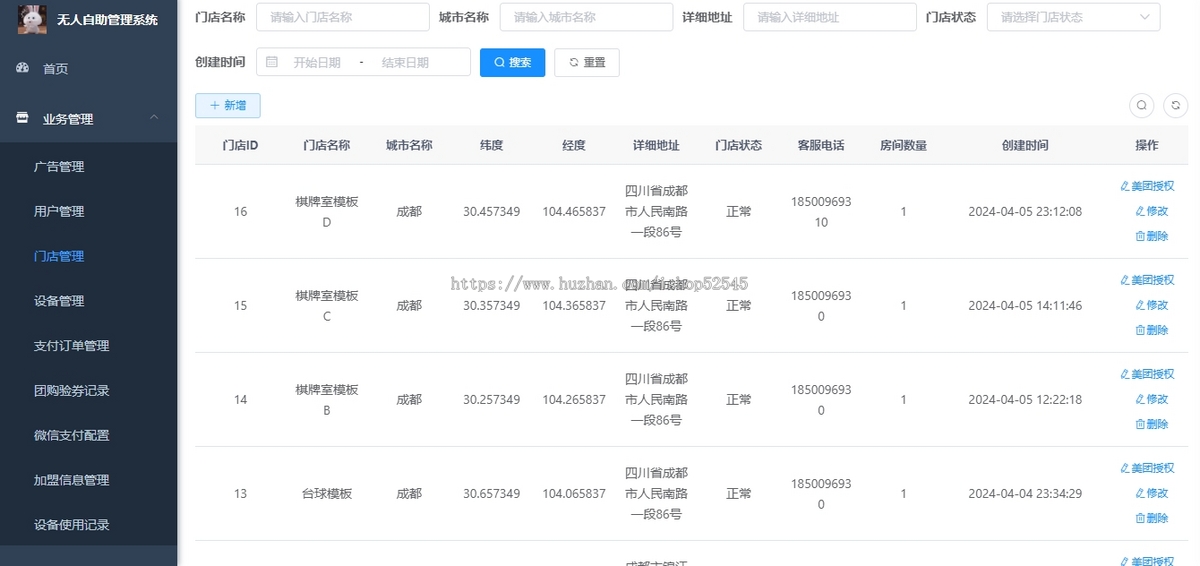Toggle search area with magnifier icon
Image resolution: width=1200 pixels, height=566 pixels.
pyautogui.click(x=1142, y=105)
